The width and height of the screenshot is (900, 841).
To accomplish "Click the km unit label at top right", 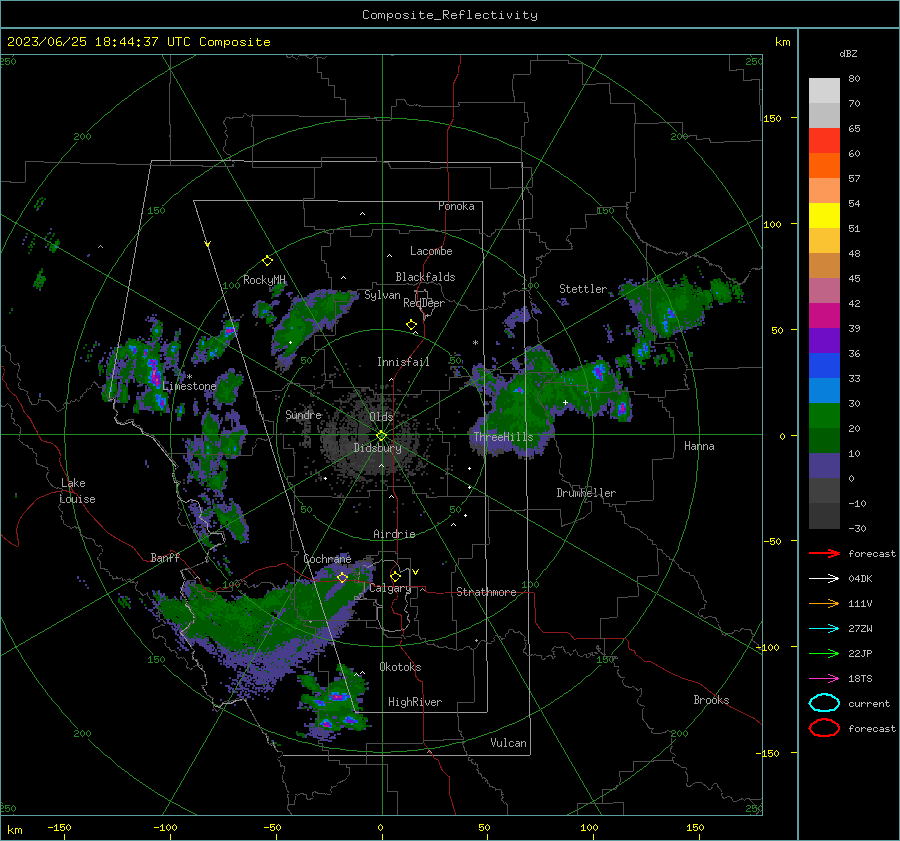I will (x=782, y=42).
